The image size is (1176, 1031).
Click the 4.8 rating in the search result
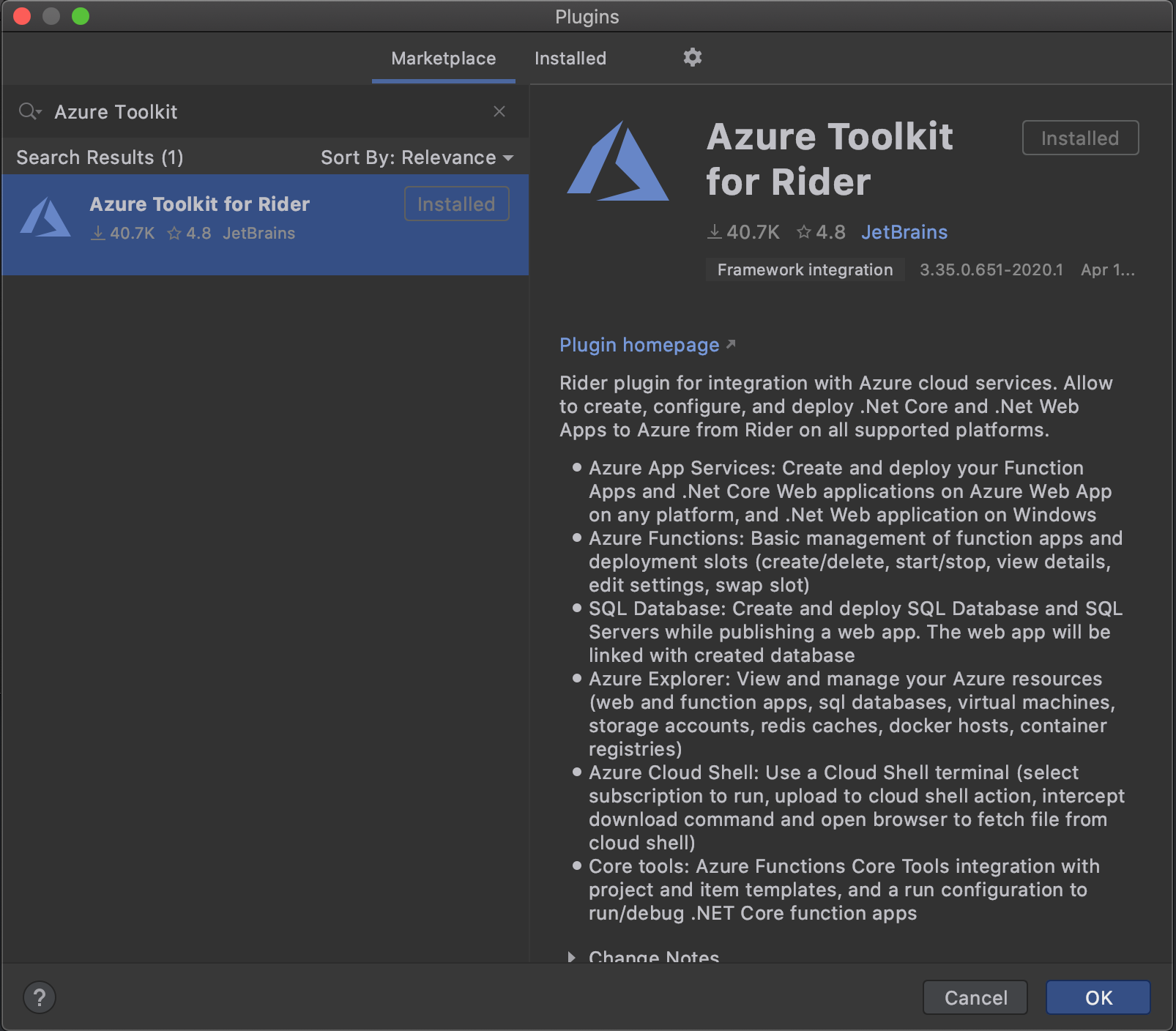[189, 234]
